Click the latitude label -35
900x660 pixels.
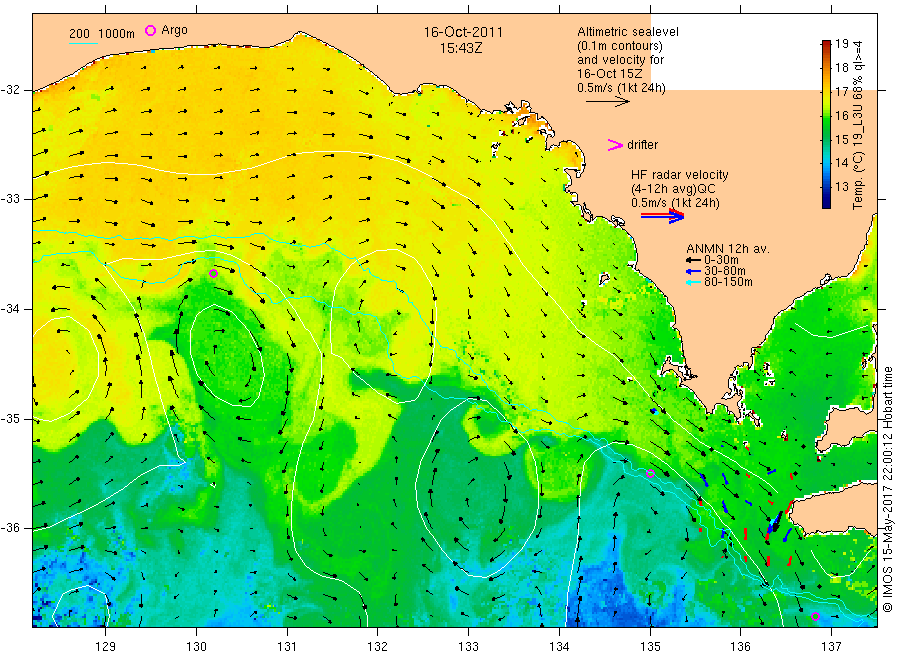coord(10,419)
